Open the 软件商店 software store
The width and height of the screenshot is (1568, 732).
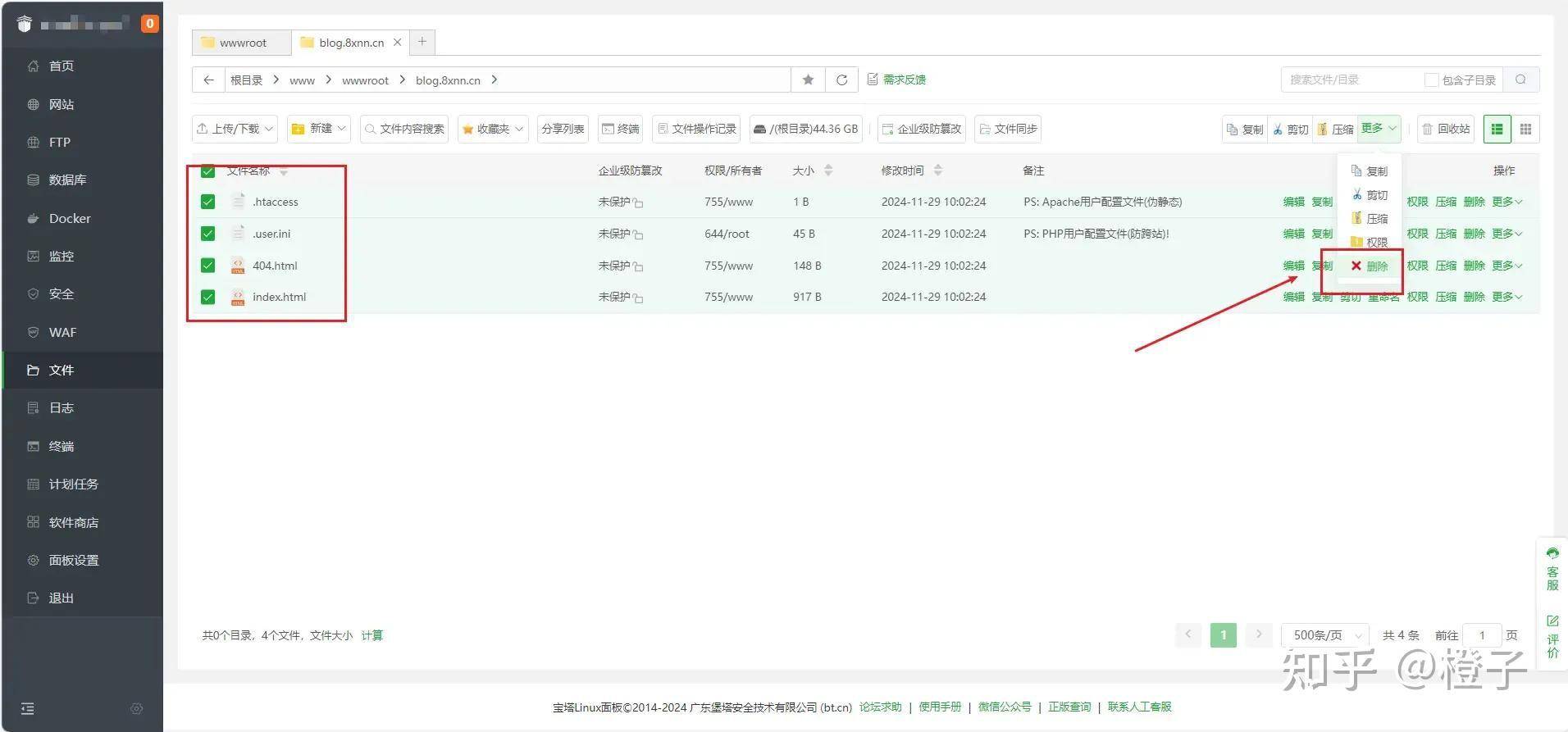[x=73, y=522]
